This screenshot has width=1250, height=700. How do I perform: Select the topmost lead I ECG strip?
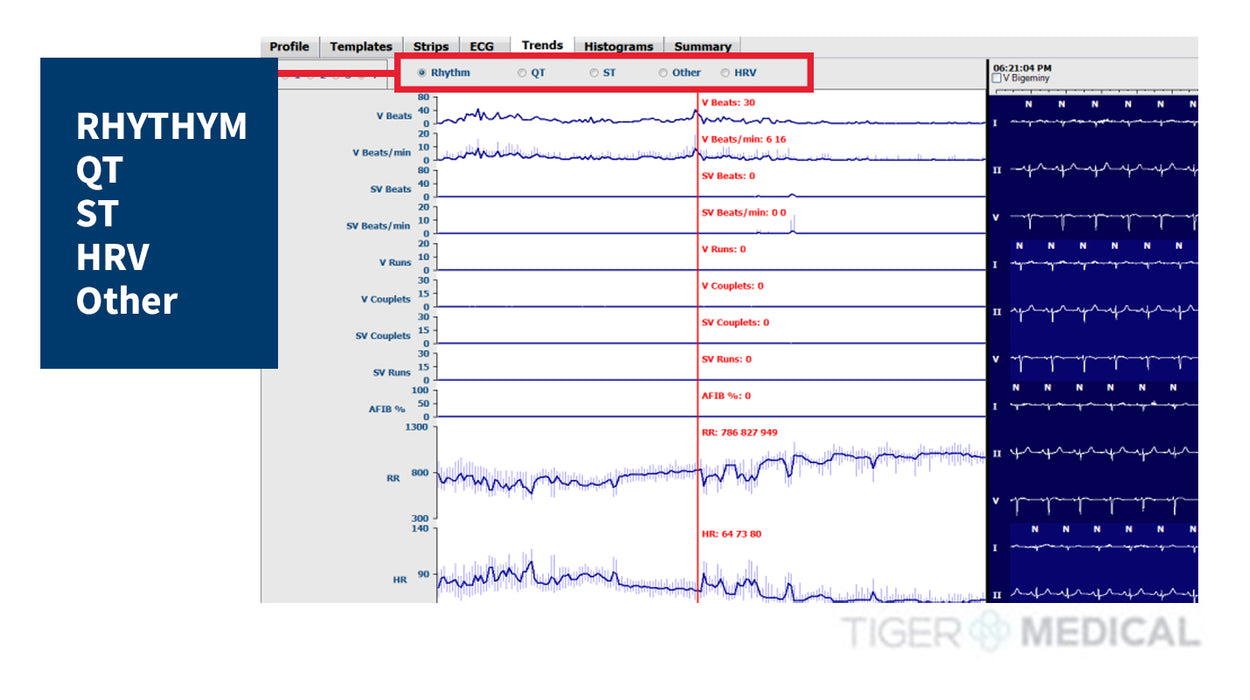click(x=1100, y=121)
